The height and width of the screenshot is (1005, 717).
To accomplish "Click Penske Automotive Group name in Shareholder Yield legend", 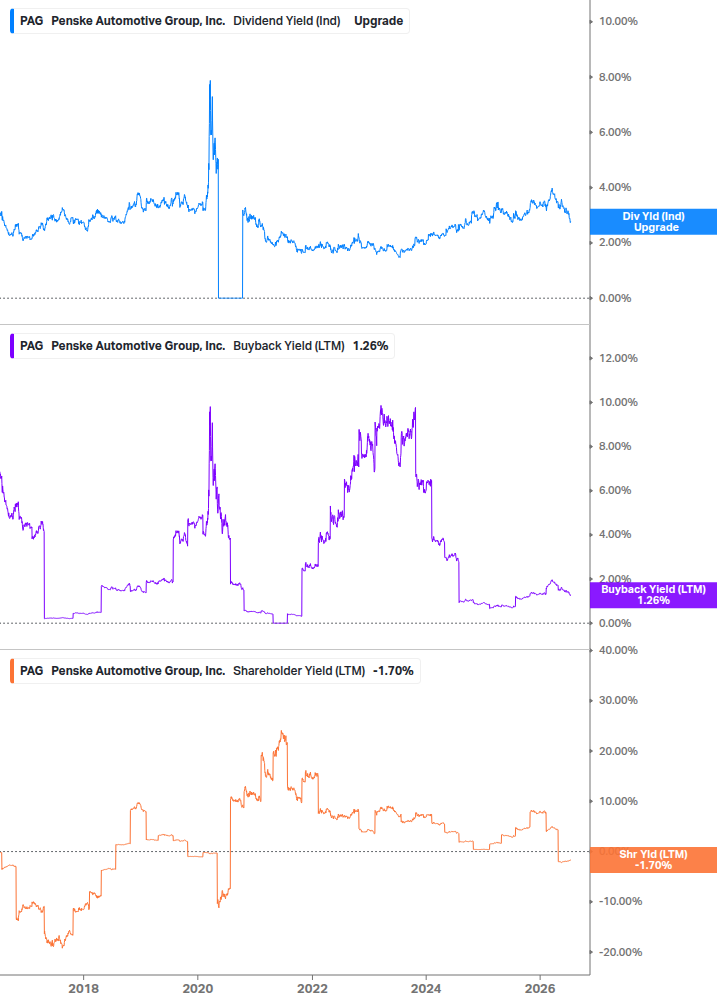I will point(138,670).
